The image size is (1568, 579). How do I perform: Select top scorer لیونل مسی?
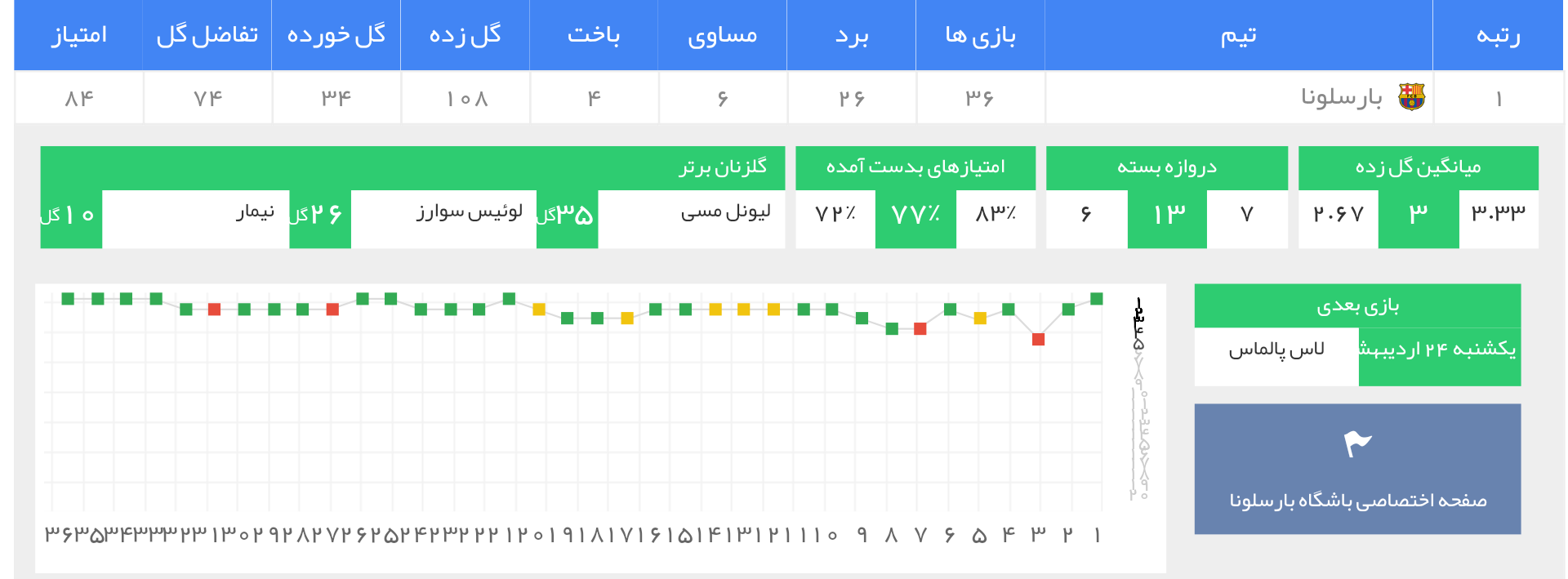pos(725,212)
